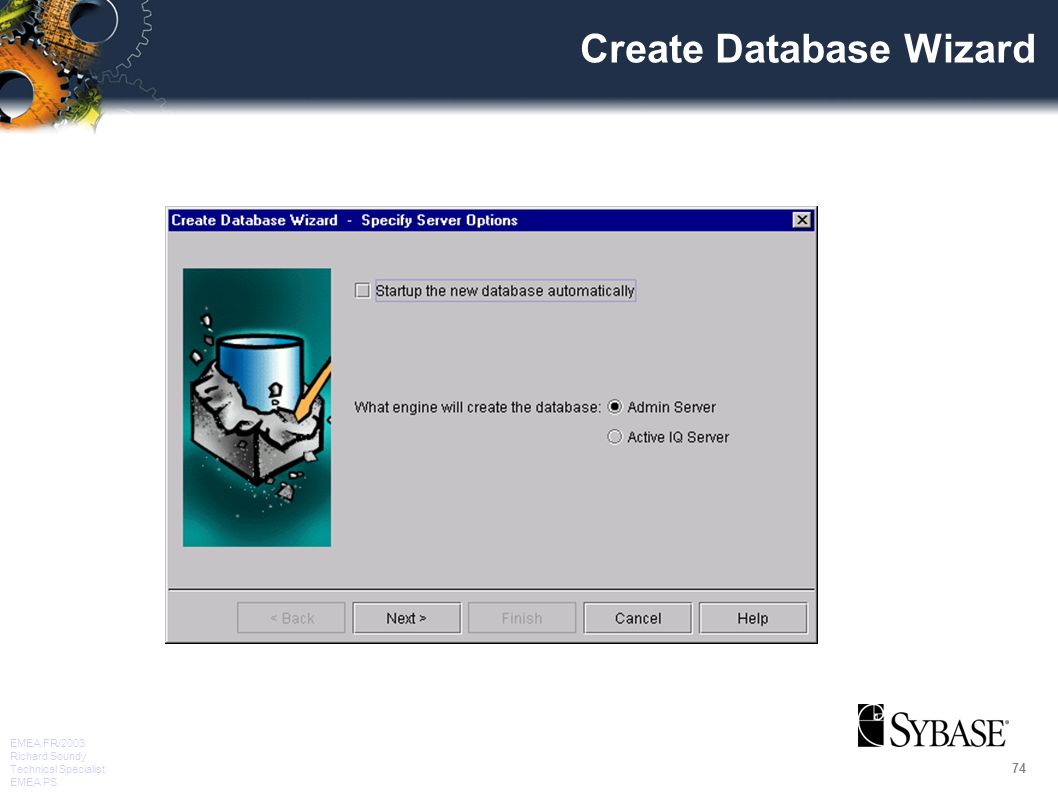The height and width of the screenshot is (793, 1058).
Task: Click the slide number 74
Action: [x=1019, y=768]
